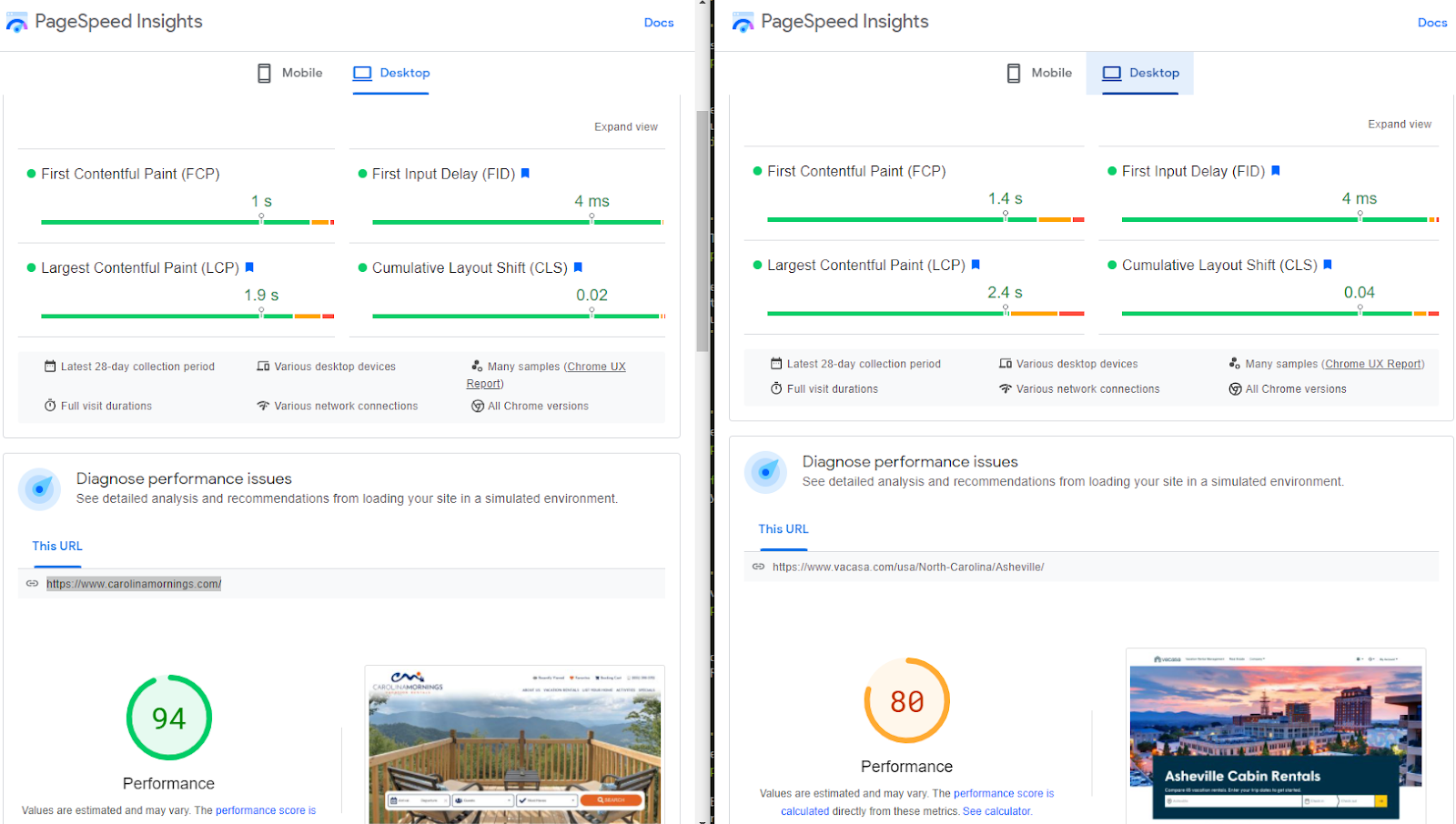Click the carolinamornings.com URL text
This screenshot has width=1456, height=824.
pos(134,584)
